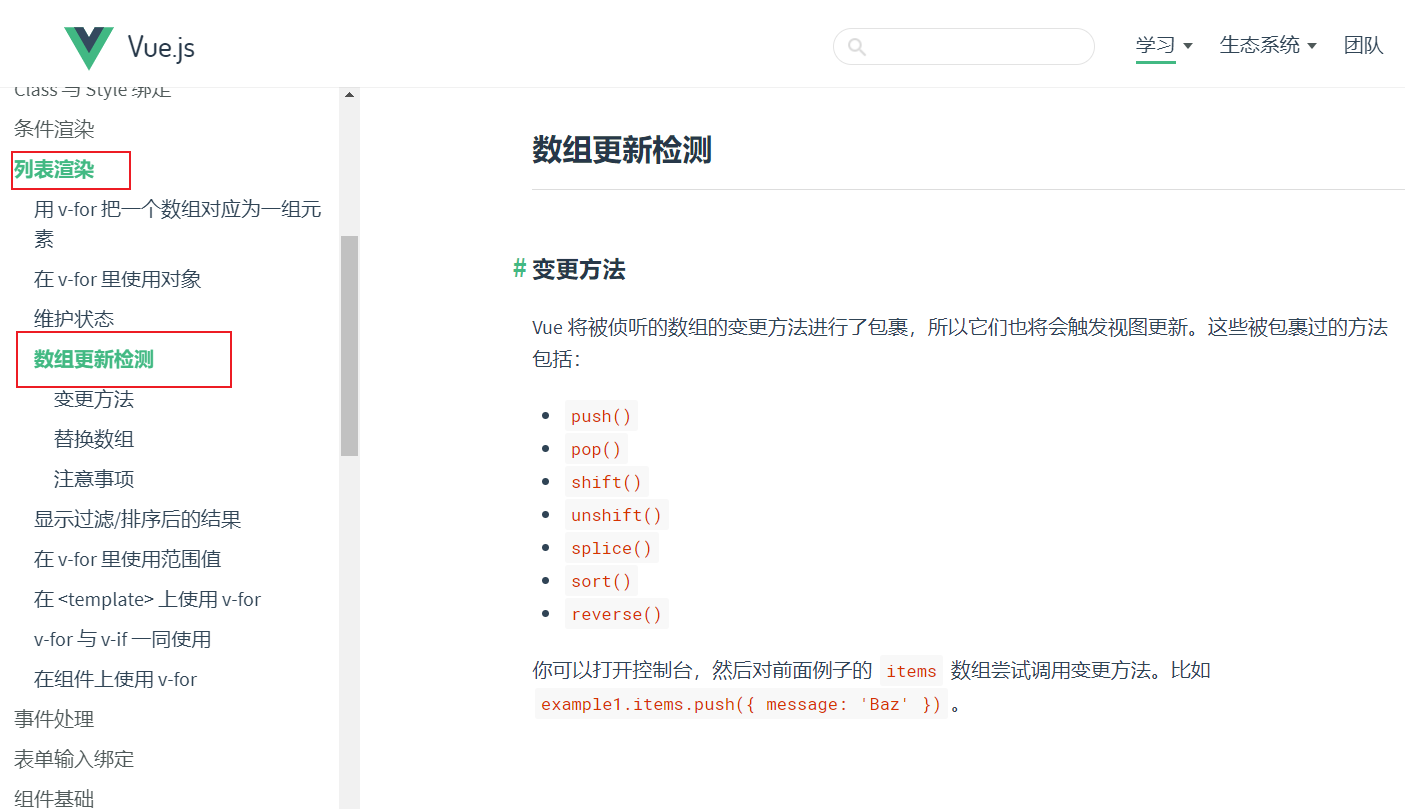1405x809 pixels.
Task: Open 注意事项 in the sidebar
Action: pos(94,479)
